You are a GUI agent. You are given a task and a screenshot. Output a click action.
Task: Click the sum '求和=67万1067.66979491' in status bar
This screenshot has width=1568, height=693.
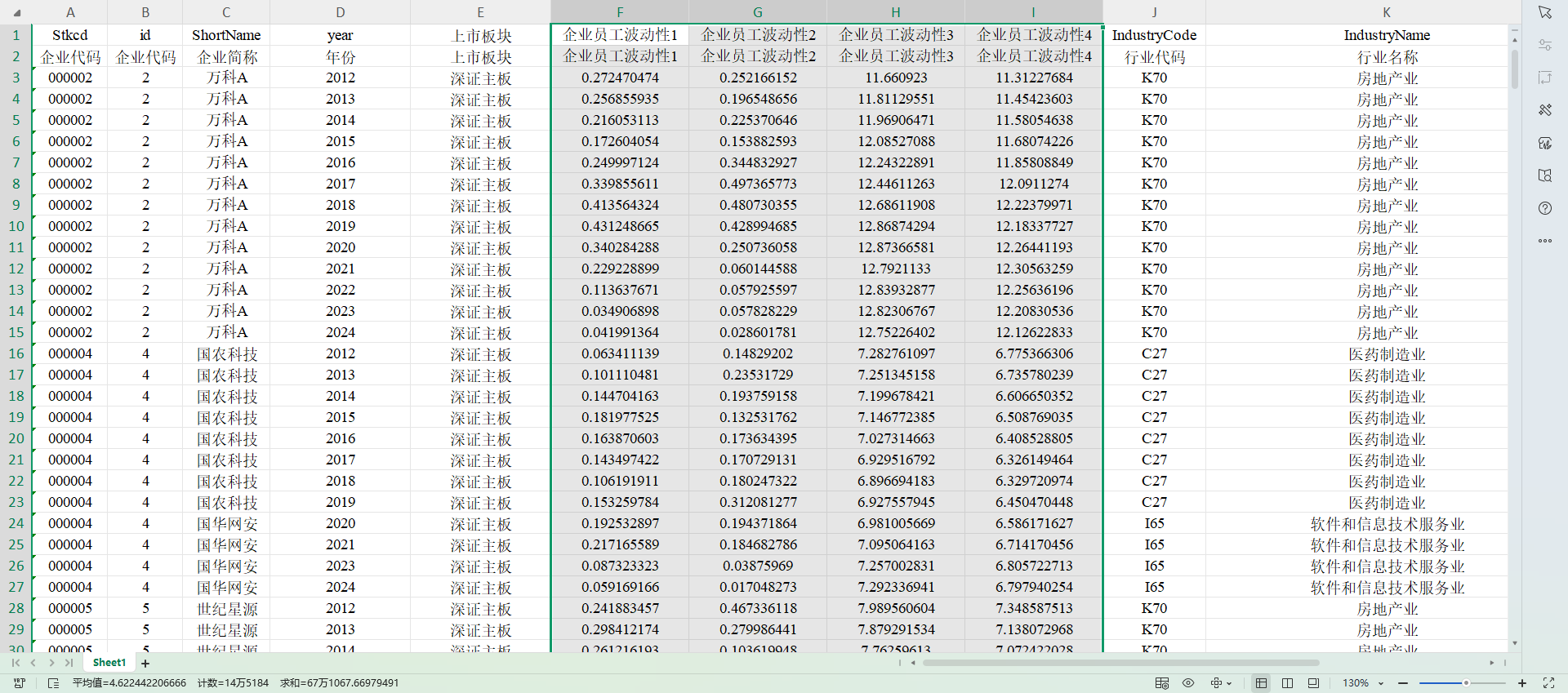[340, 683]
